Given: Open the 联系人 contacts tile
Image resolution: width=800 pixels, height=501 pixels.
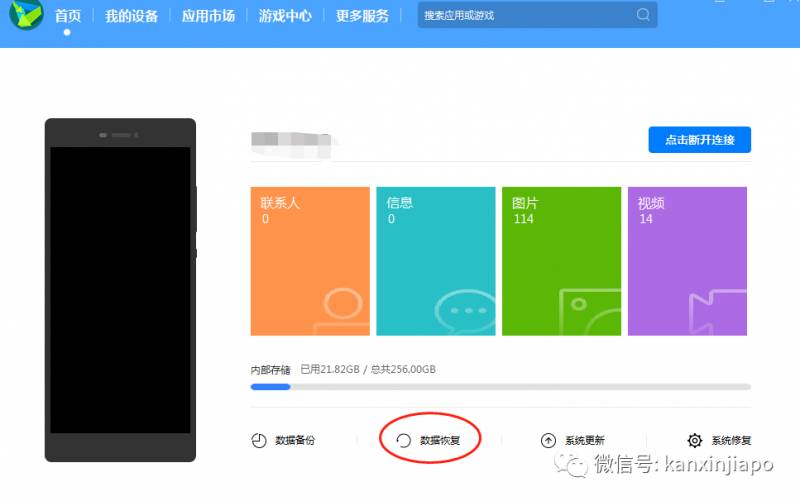Looking at the screenshot, I should point(310,261).
